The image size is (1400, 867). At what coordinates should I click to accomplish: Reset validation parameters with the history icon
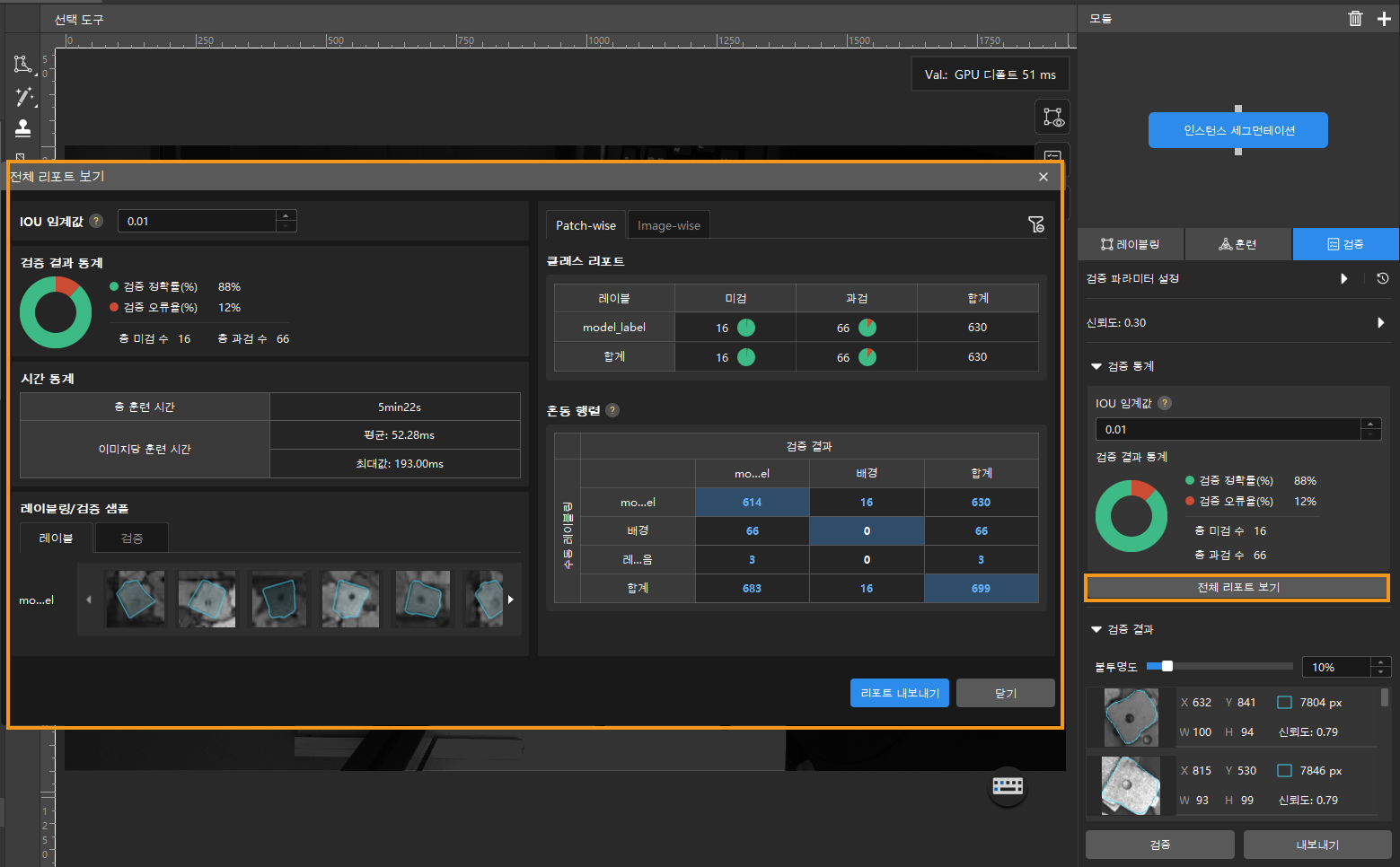click(x=1382, y=278)
